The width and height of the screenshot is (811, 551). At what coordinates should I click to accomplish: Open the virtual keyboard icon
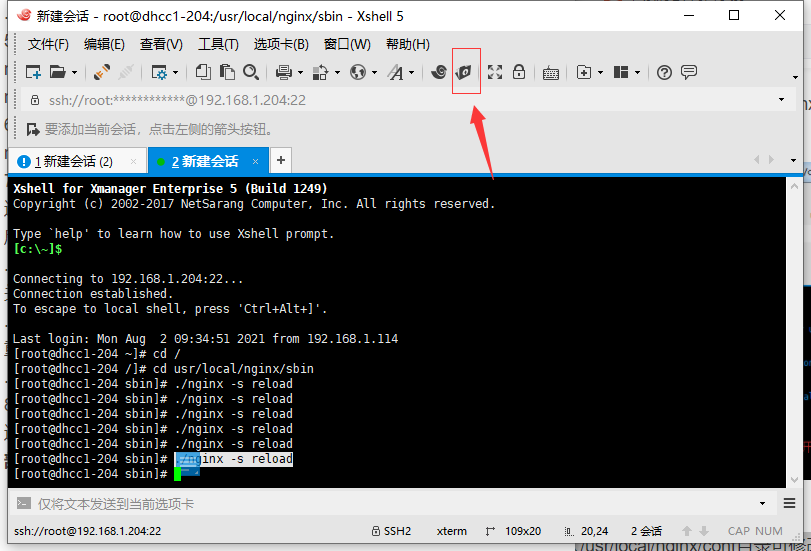pos(551,73)
